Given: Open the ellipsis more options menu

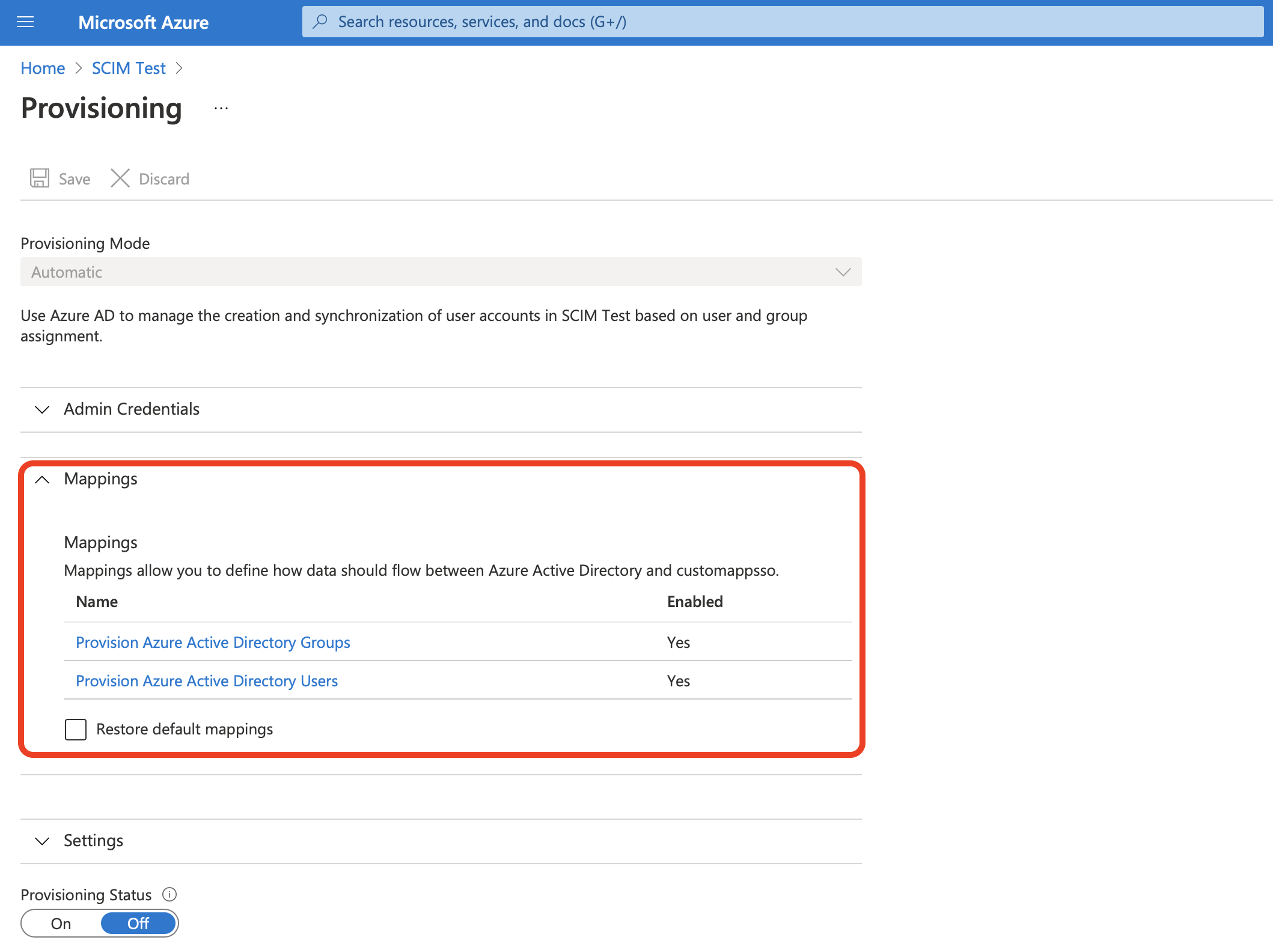Looking at the screenshot, I should 221,108.
